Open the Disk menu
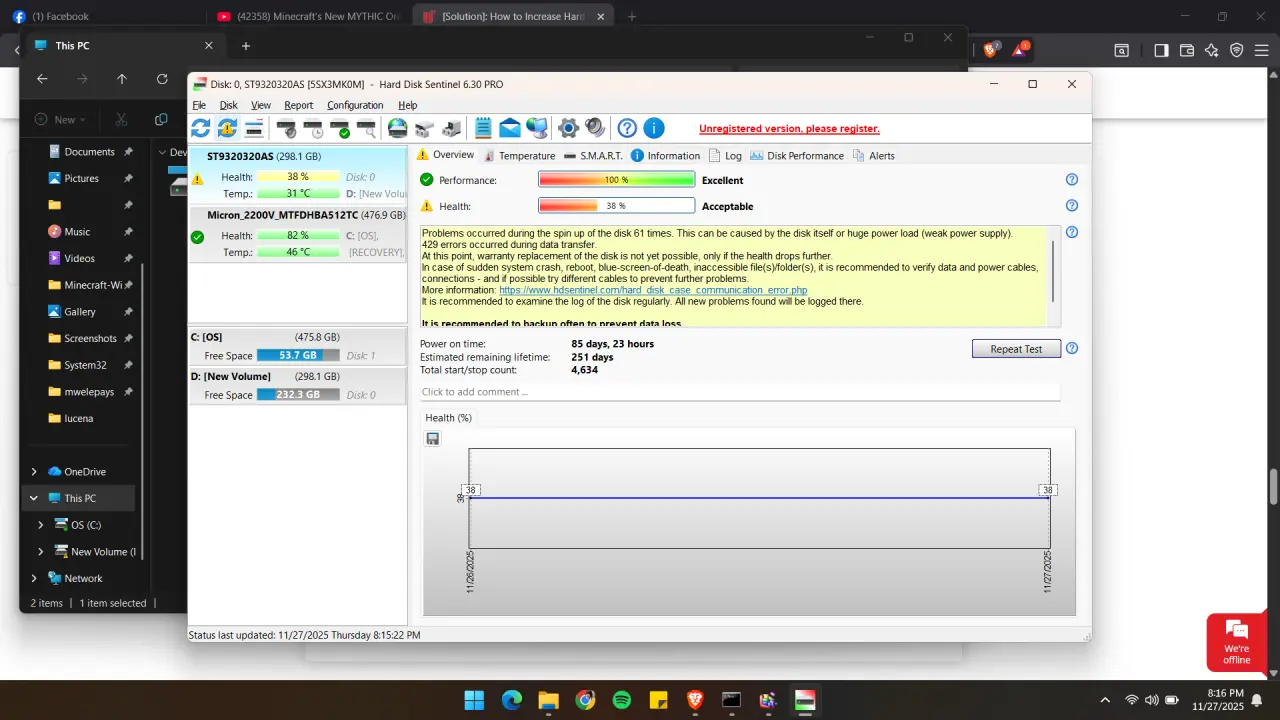Viewport: 1280px width, 720px height. (229, 105)
